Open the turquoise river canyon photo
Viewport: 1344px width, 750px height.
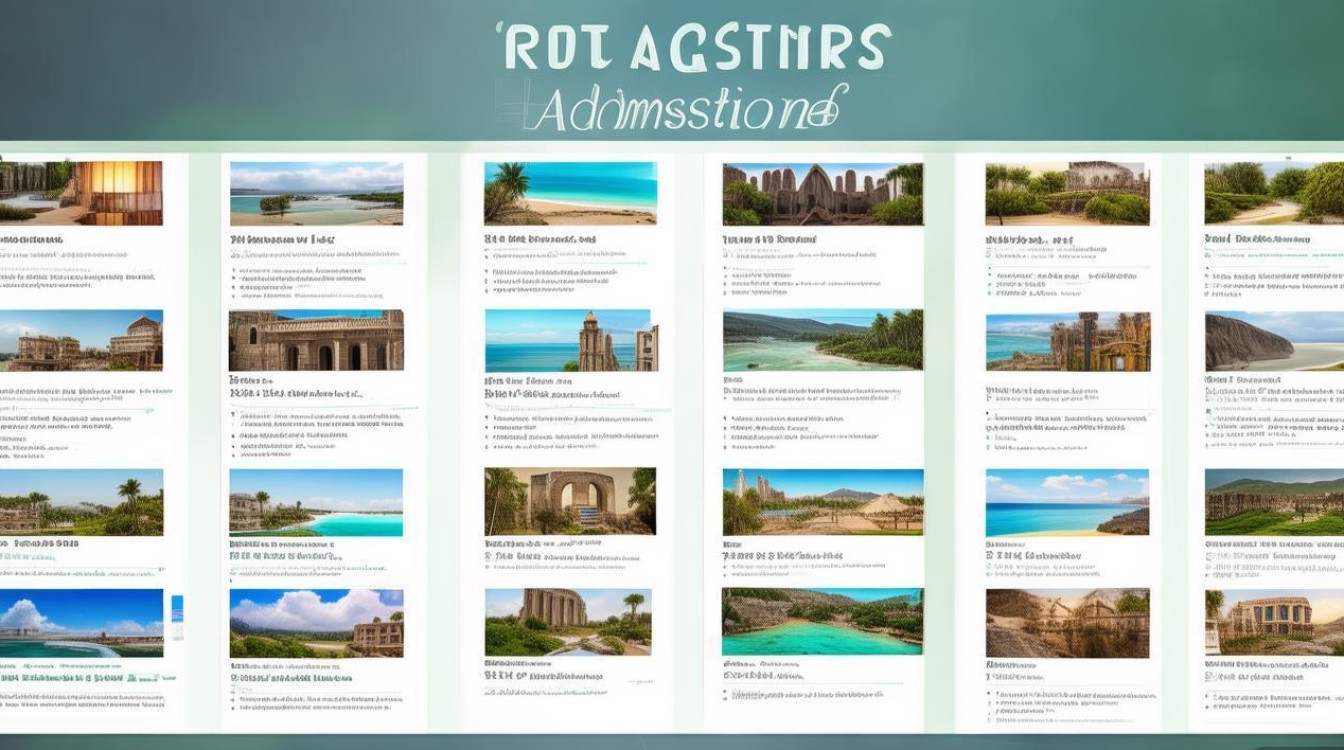822,622
